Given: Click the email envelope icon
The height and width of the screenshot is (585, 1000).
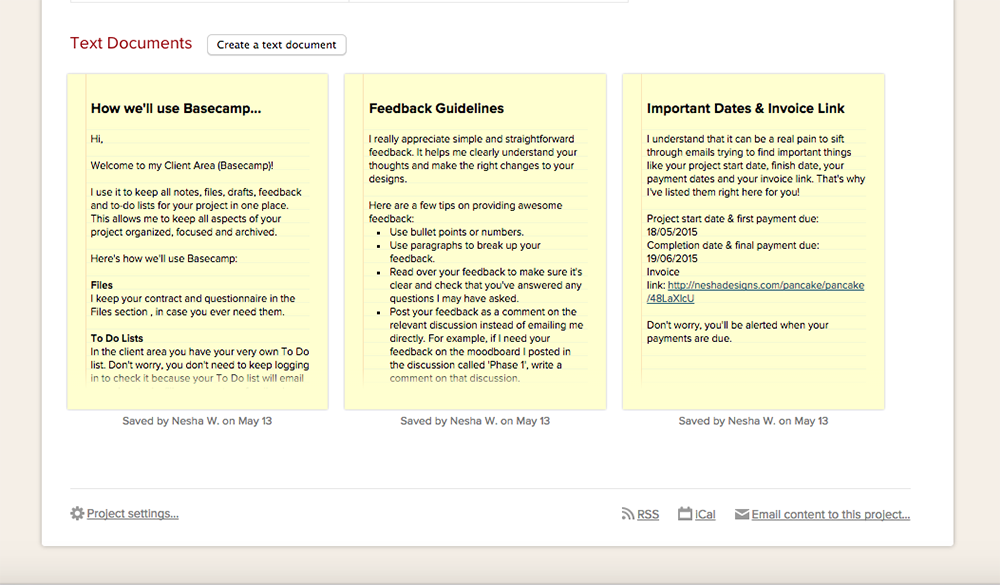Looking at the screenshot, I should [742, 514].
